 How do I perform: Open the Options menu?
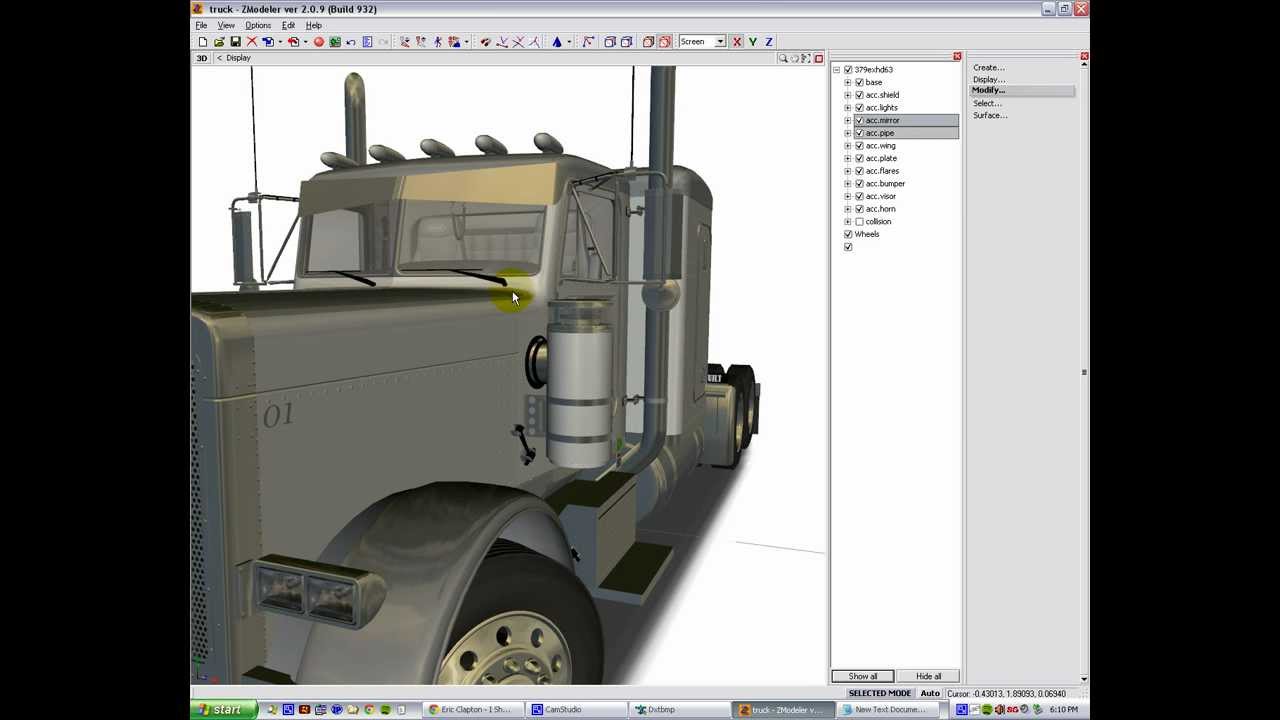point(258,25)
